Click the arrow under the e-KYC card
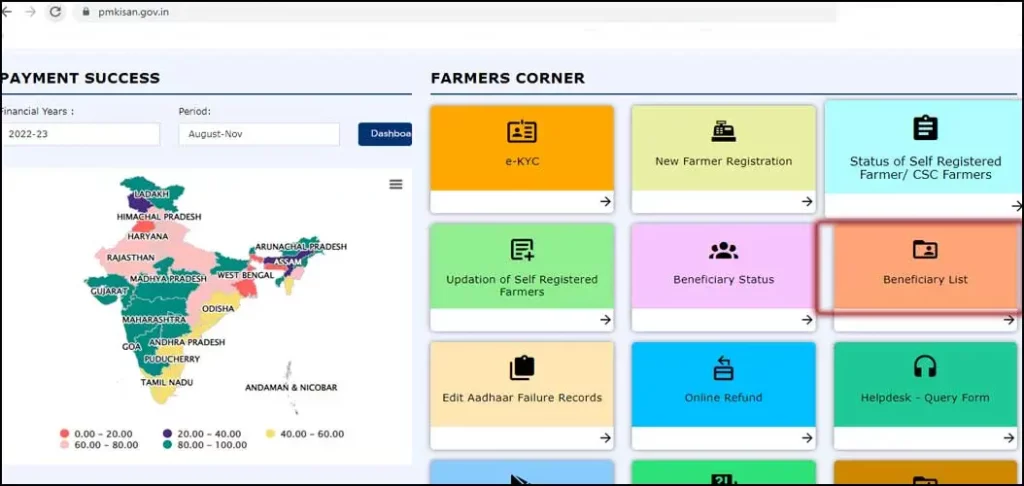The width and height of the screenshot is (1024, 486). (605, 202)
